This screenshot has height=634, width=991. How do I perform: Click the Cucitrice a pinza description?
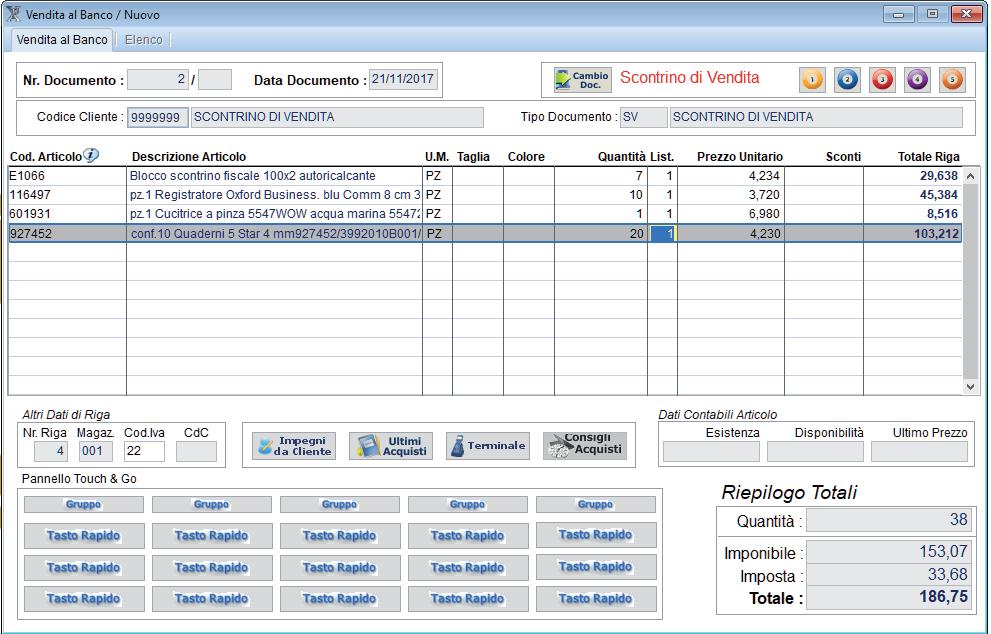(x=275, y=214)
